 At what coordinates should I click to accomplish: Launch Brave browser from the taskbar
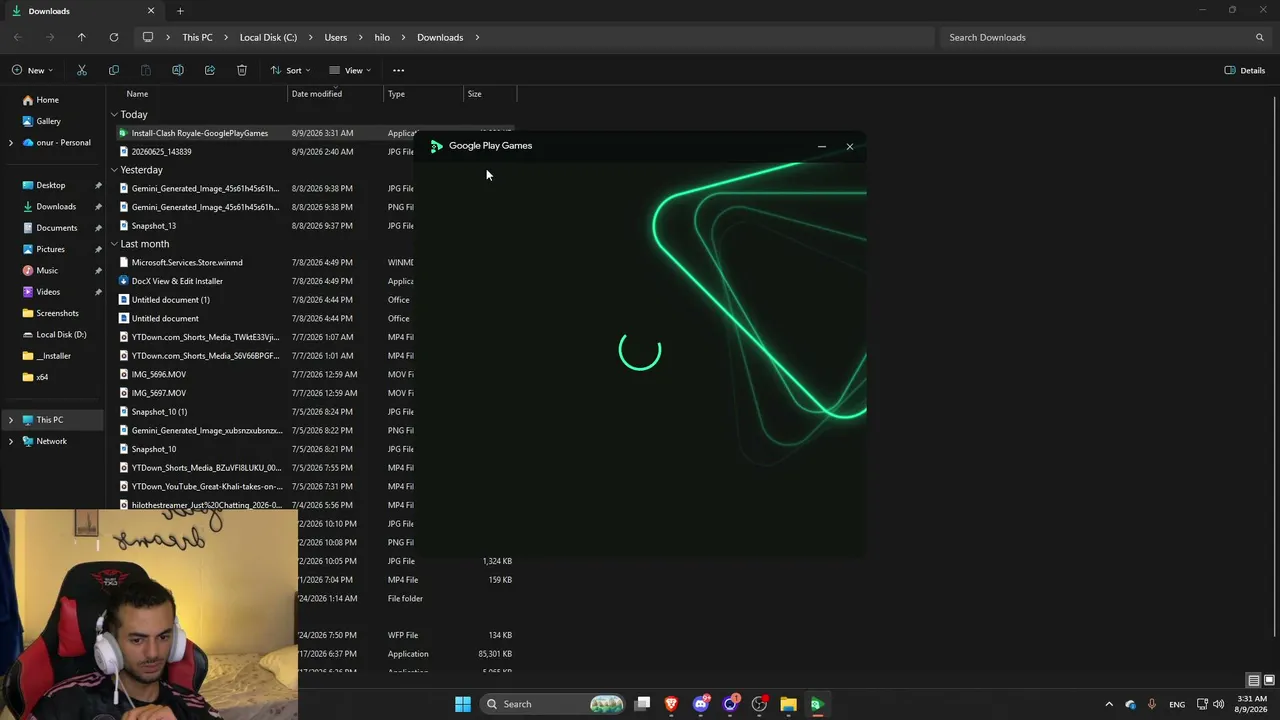[671, 704]
